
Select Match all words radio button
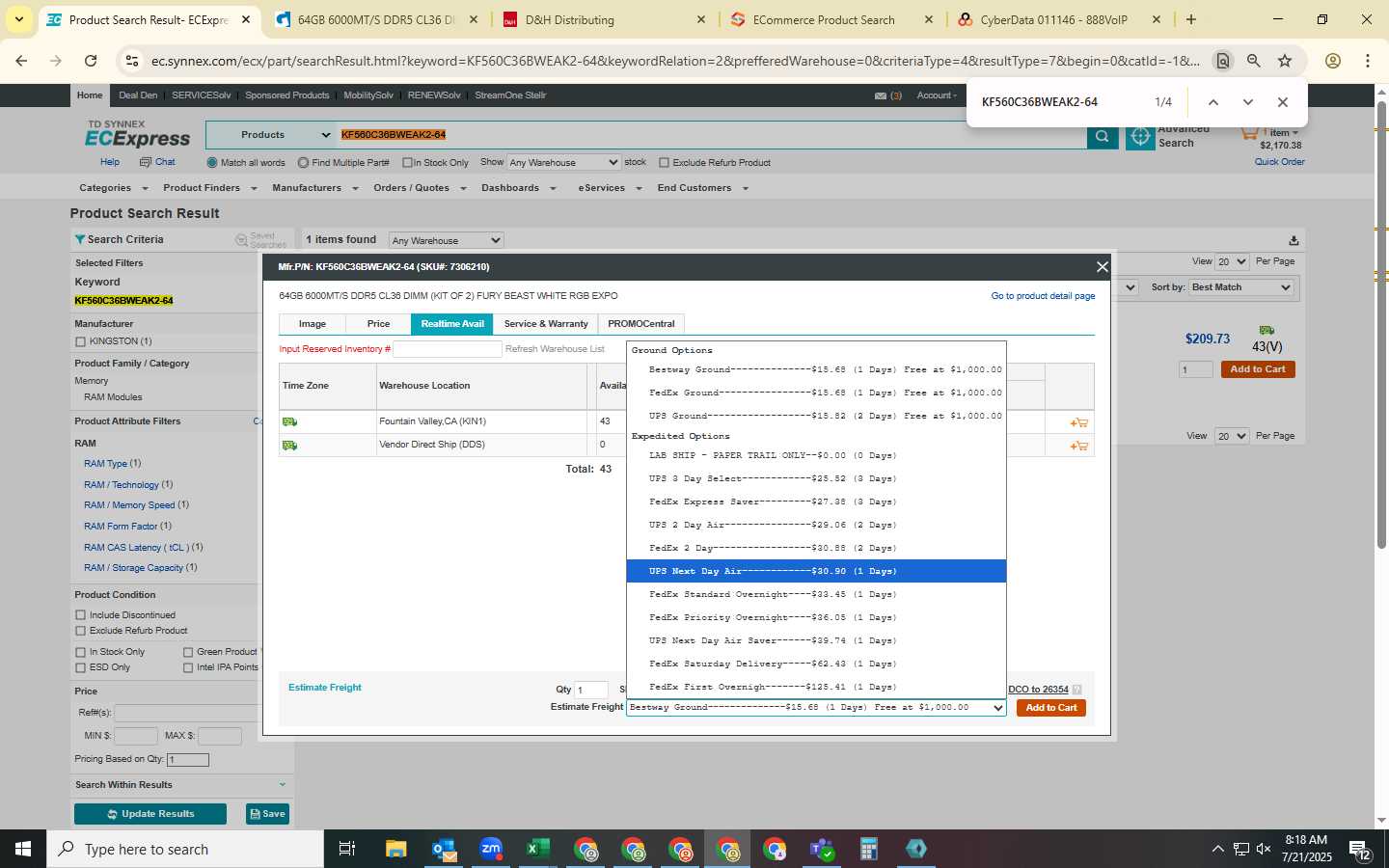[212, 163]
